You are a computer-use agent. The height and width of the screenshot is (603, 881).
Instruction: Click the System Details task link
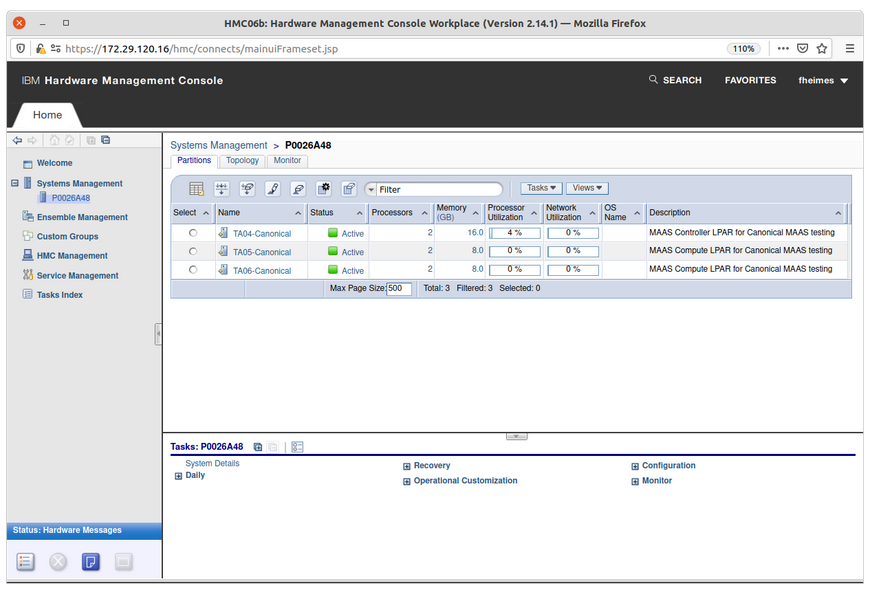click(x=212, y=464)
